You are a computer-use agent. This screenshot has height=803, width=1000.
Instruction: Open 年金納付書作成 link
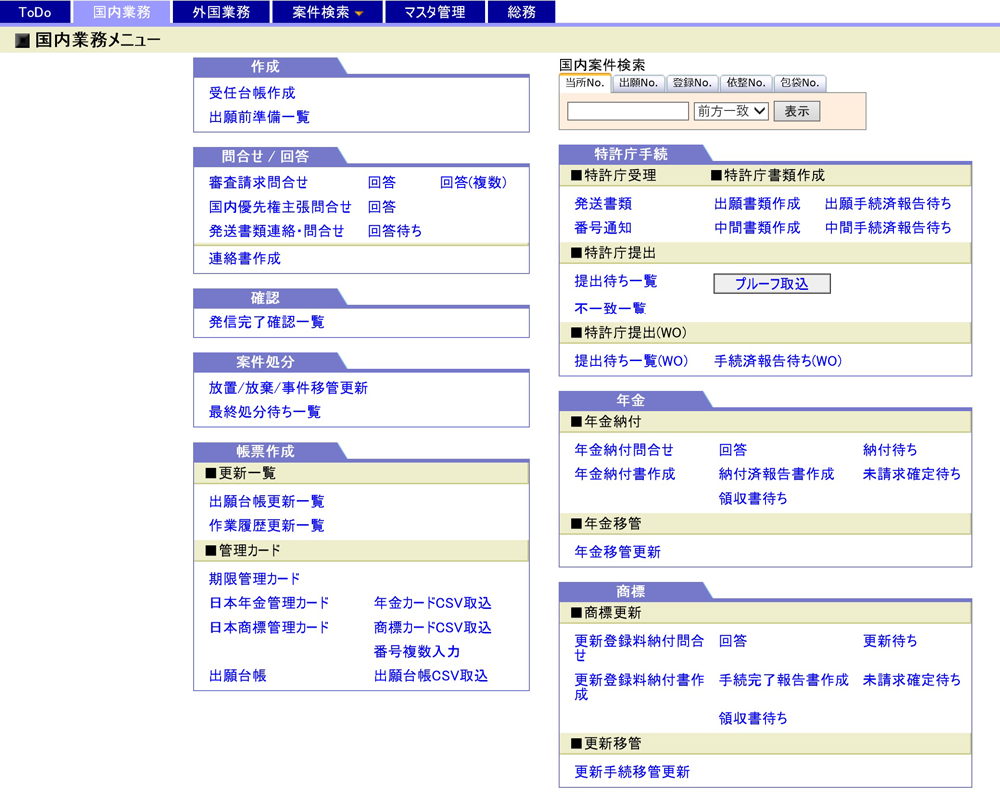click(624, 475)
